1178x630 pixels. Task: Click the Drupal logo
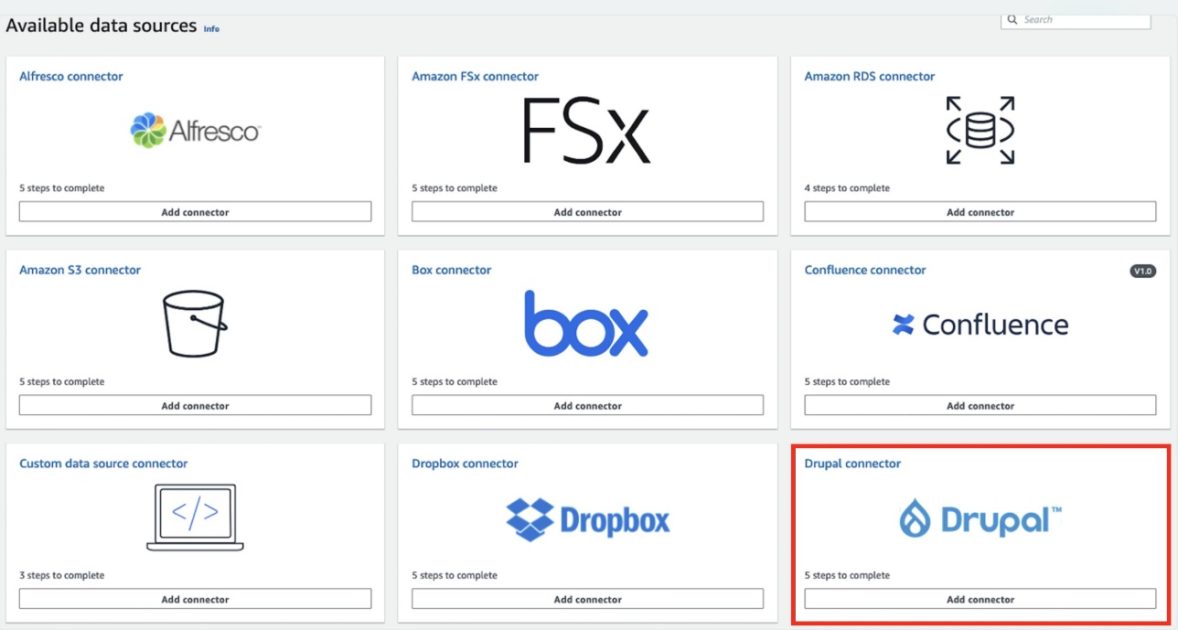point(980,519)
